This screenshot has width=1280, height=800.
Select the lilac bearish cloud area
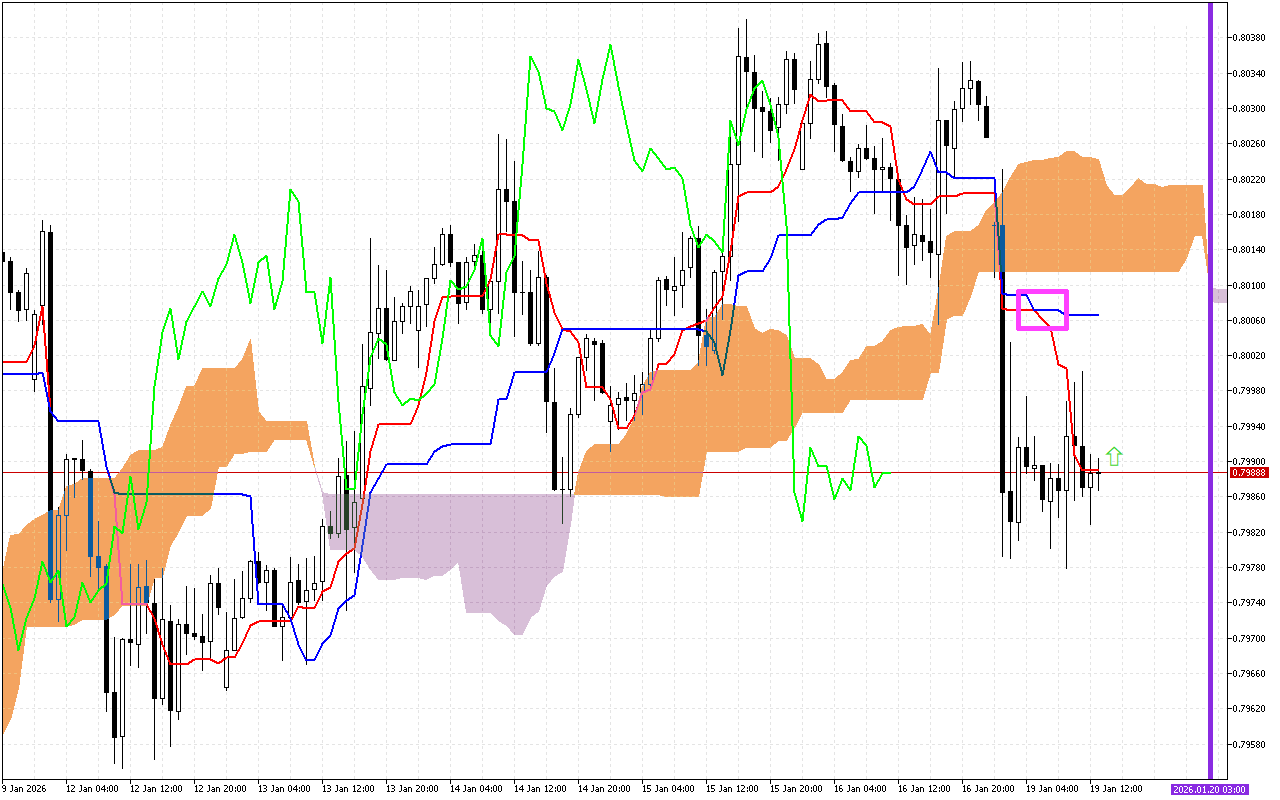(x=450, y=540)
